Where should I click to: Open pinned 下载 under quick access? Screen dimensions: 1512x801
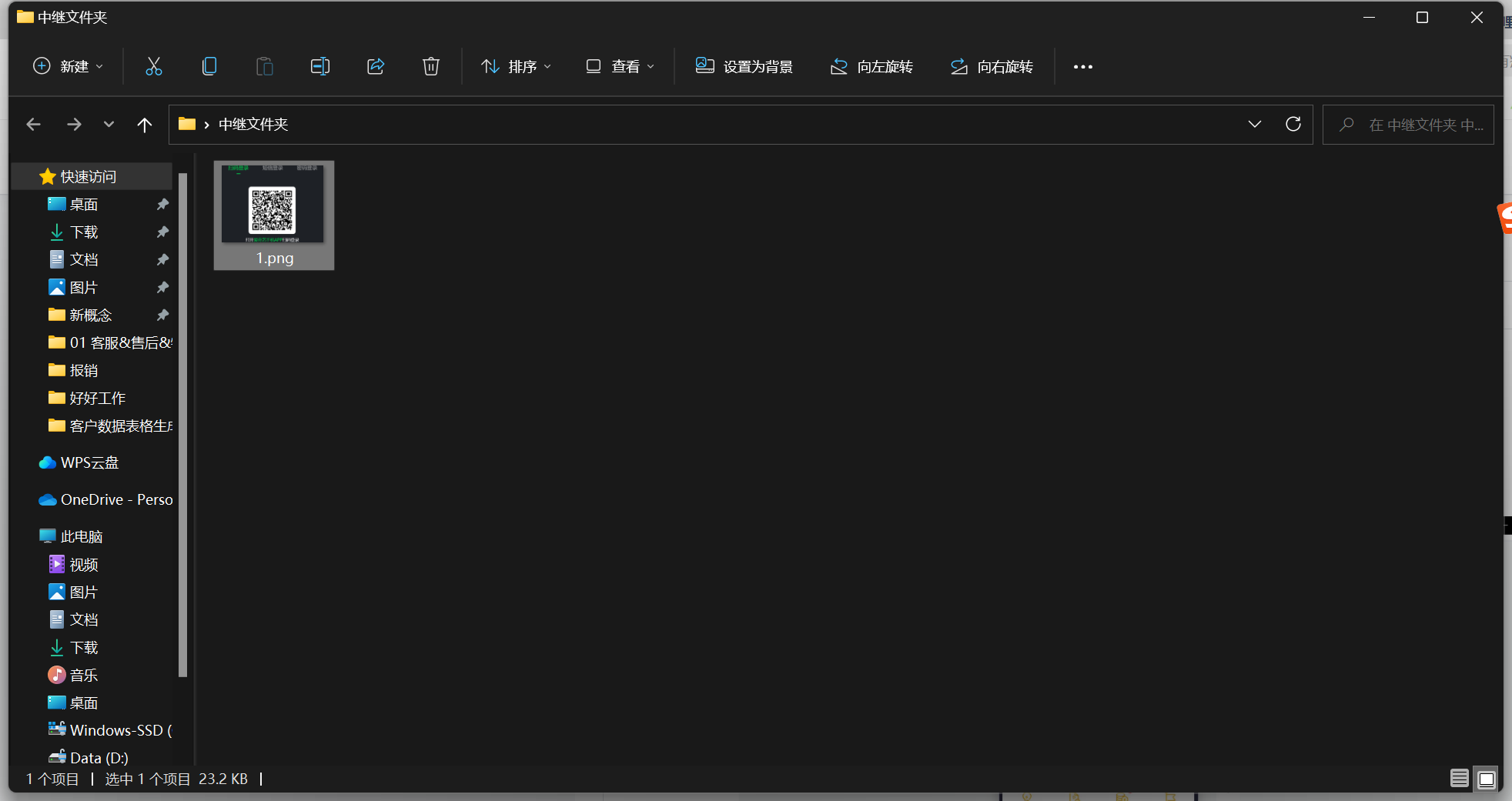tap(84, 232)
